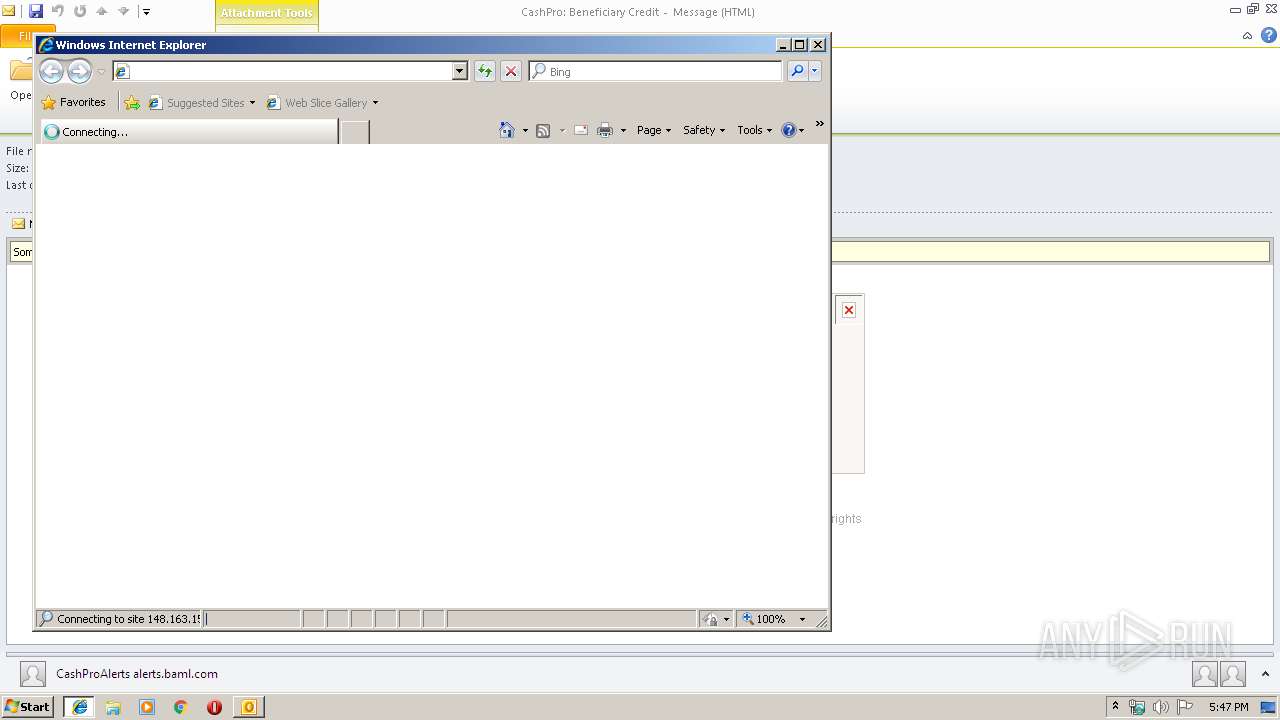Image resolution: width=1280 pixels, height=720 pixels.
Task: Click the volume speaker tray icon
Action: pos(1160,707)
